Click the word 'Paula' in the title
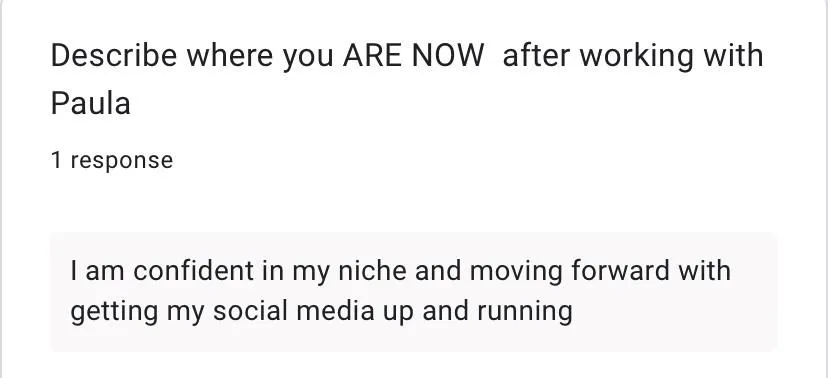 click(x=90, y=103)
